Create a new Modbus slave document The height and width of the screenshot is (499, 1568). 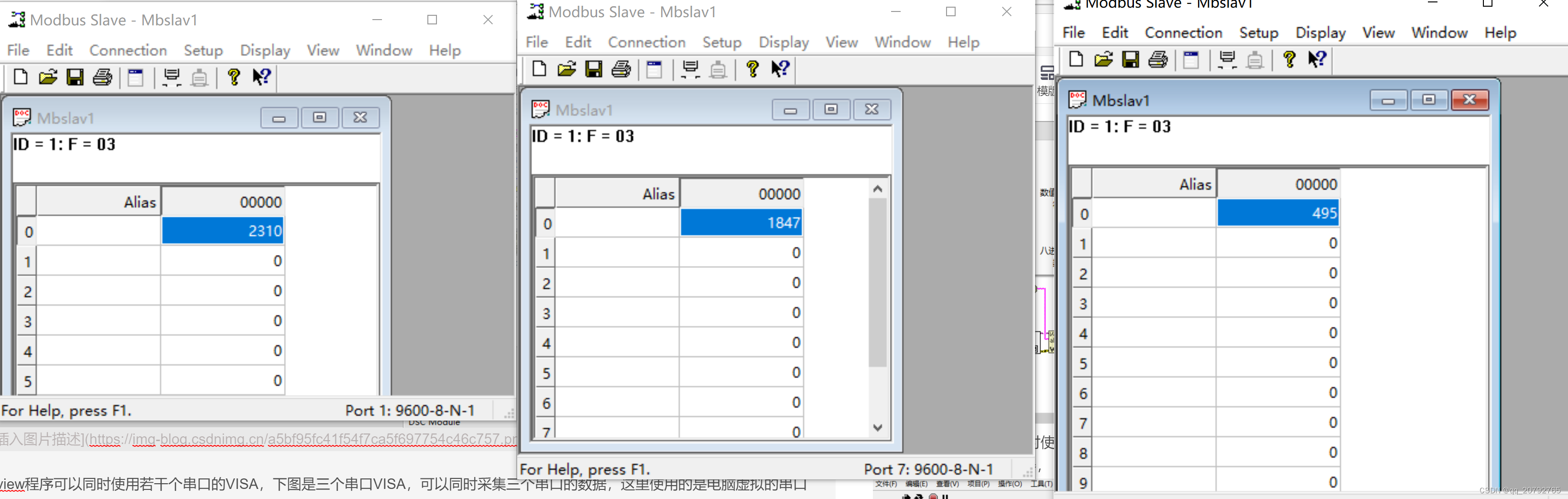point(20,78)
